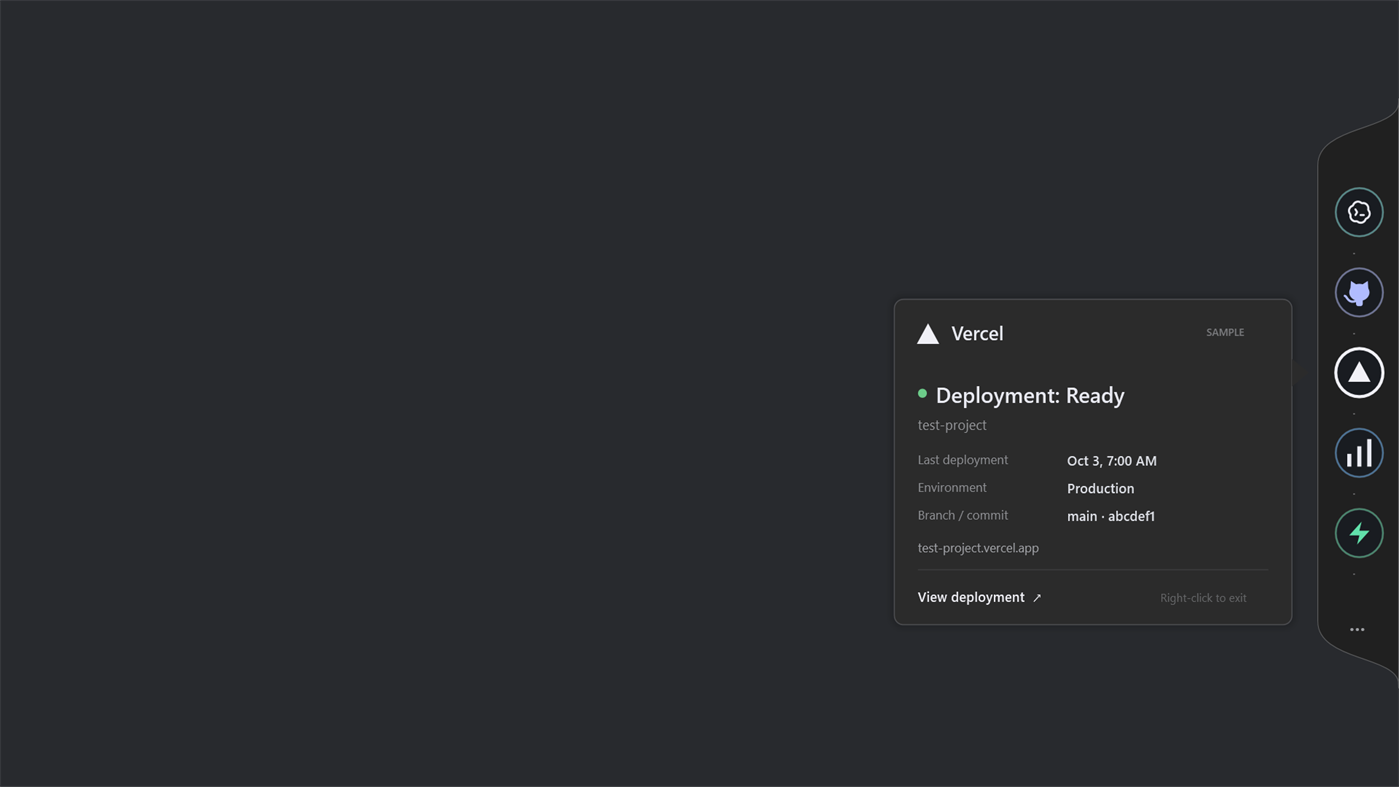Open the terminal blob icon in sidebar

click(1359, 212)
